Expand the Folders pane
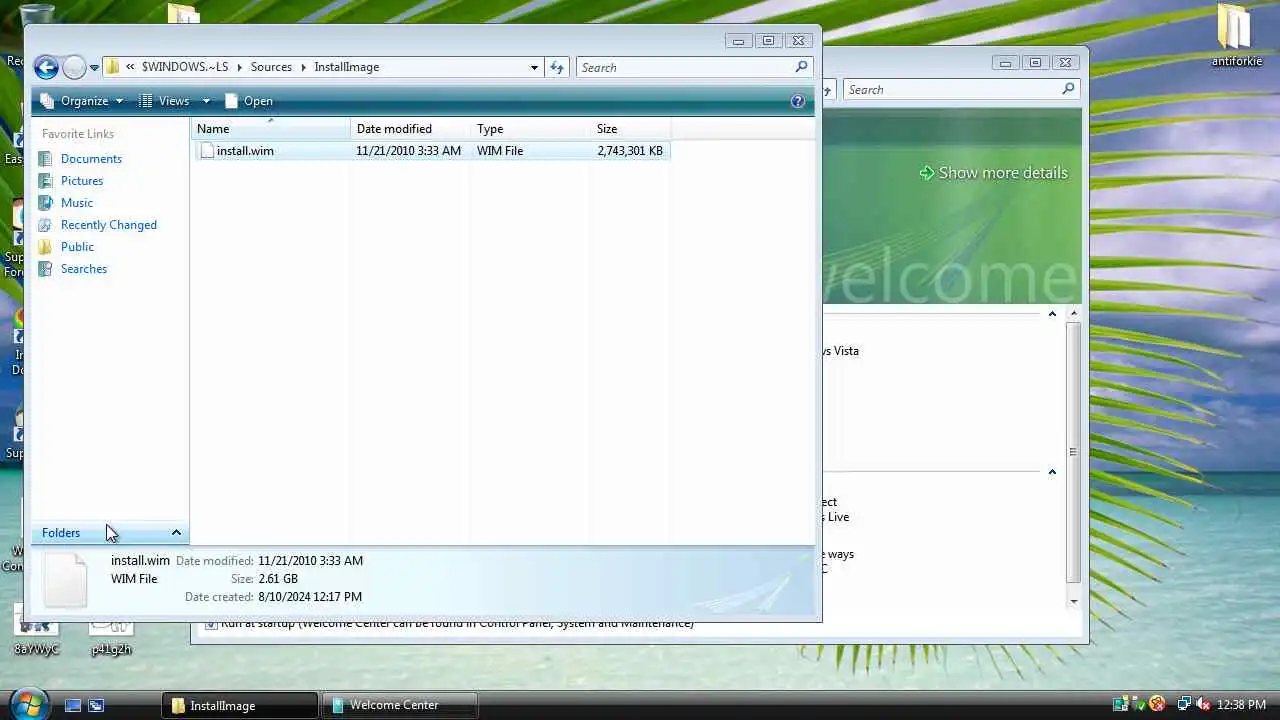The image size is (1280, 720). pyautogui.click(x=110, y=533)
